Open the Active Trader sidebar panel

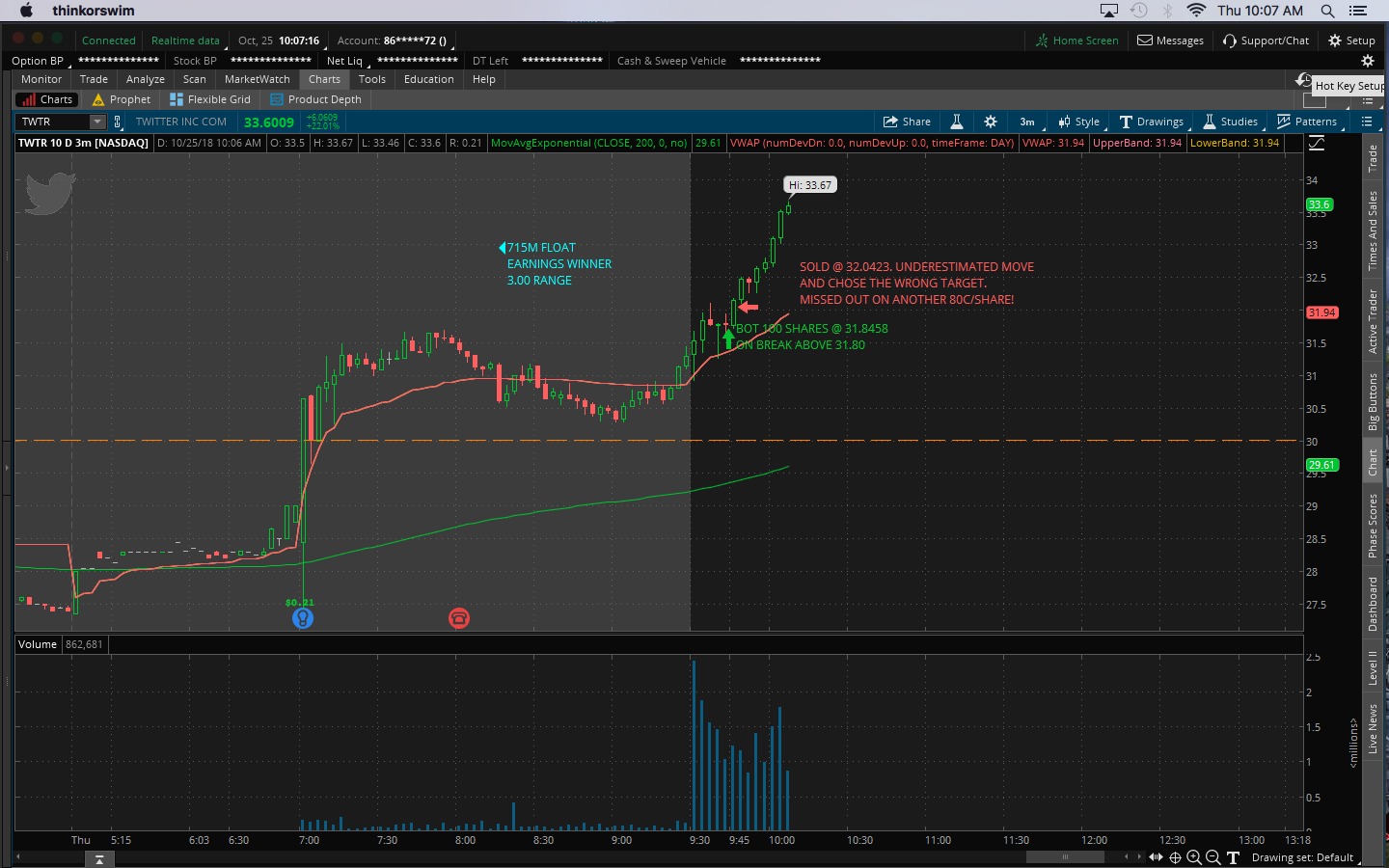coord(1373,321)
